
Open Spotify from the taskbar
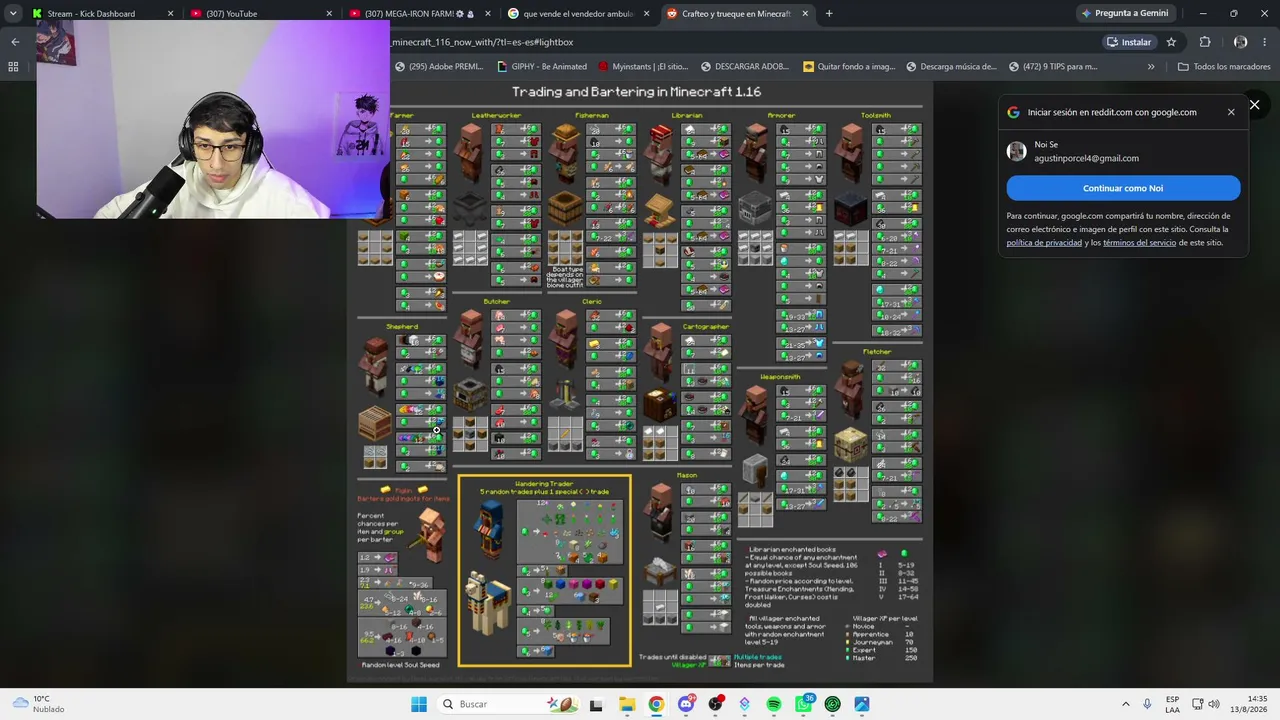pos(774,704)
